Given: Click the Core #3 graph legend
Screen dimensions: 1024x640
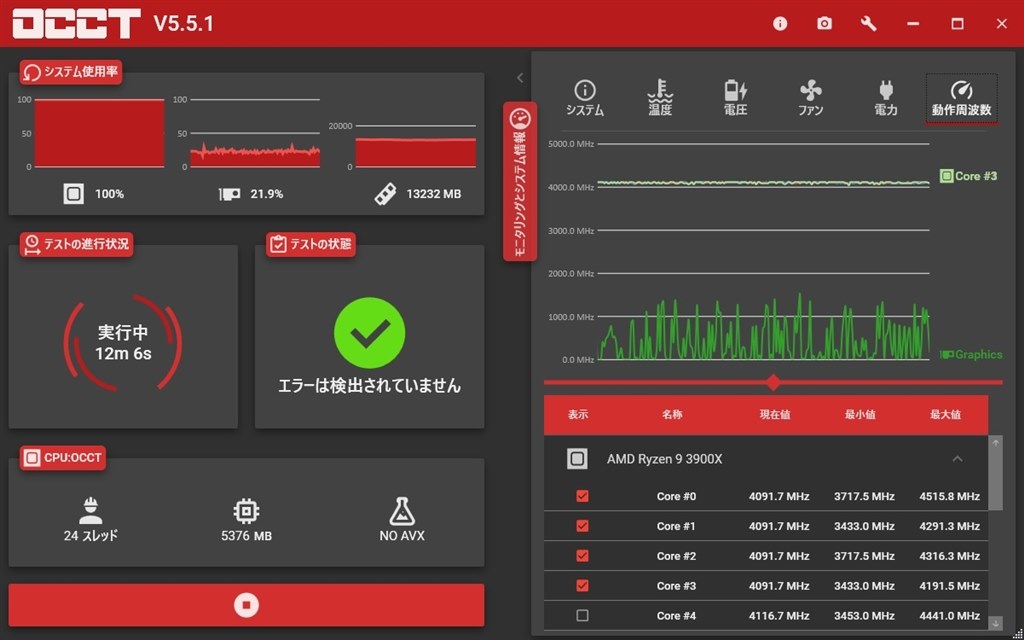Looking at the screenshot, I should (968, 176).
